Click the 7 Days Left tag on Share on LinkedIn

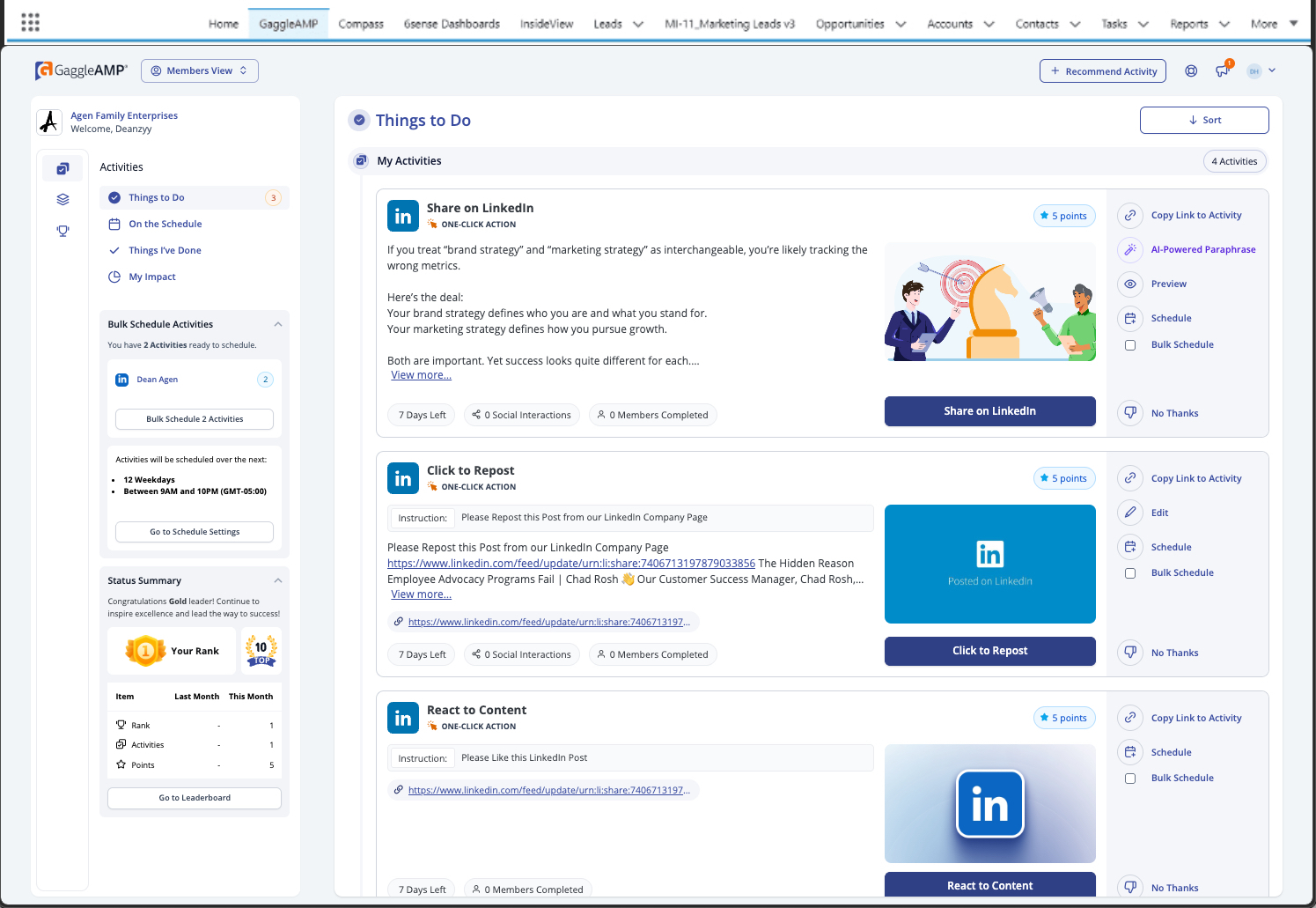coord(422,415)
